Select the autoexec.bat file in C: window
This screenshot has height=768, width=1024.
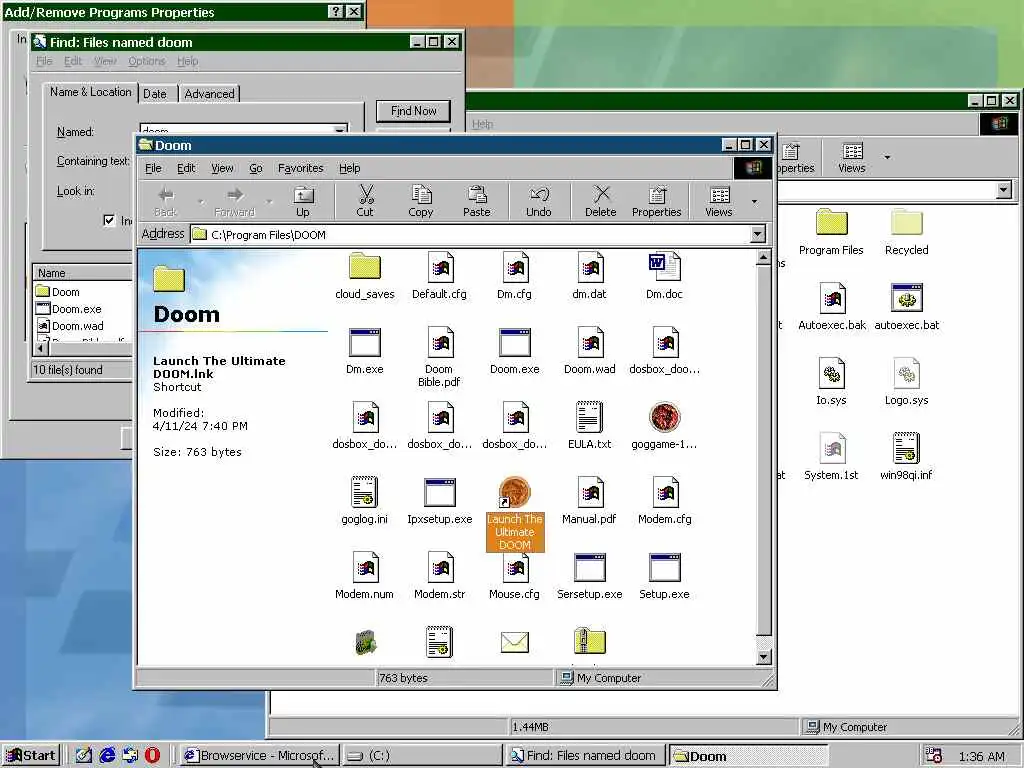(906, 307)
